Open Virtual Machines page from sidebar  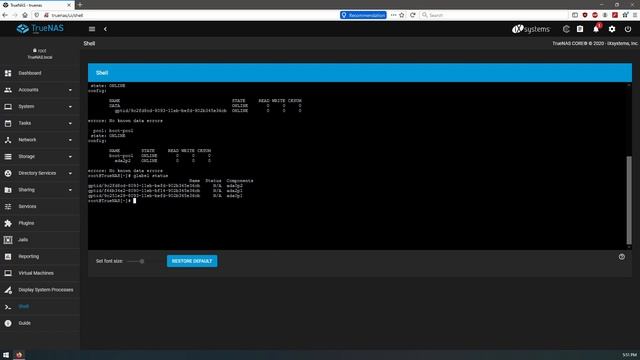pyautogui.click(x=40, y=273)
